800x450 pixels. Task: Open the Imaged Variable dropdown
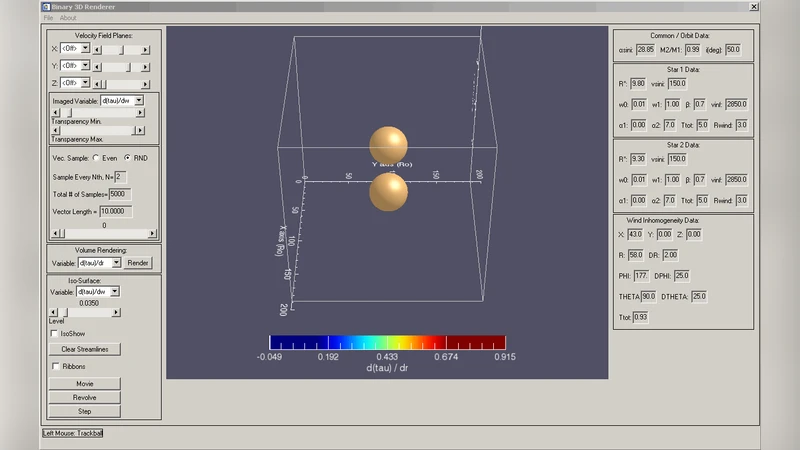pos(139,100)
